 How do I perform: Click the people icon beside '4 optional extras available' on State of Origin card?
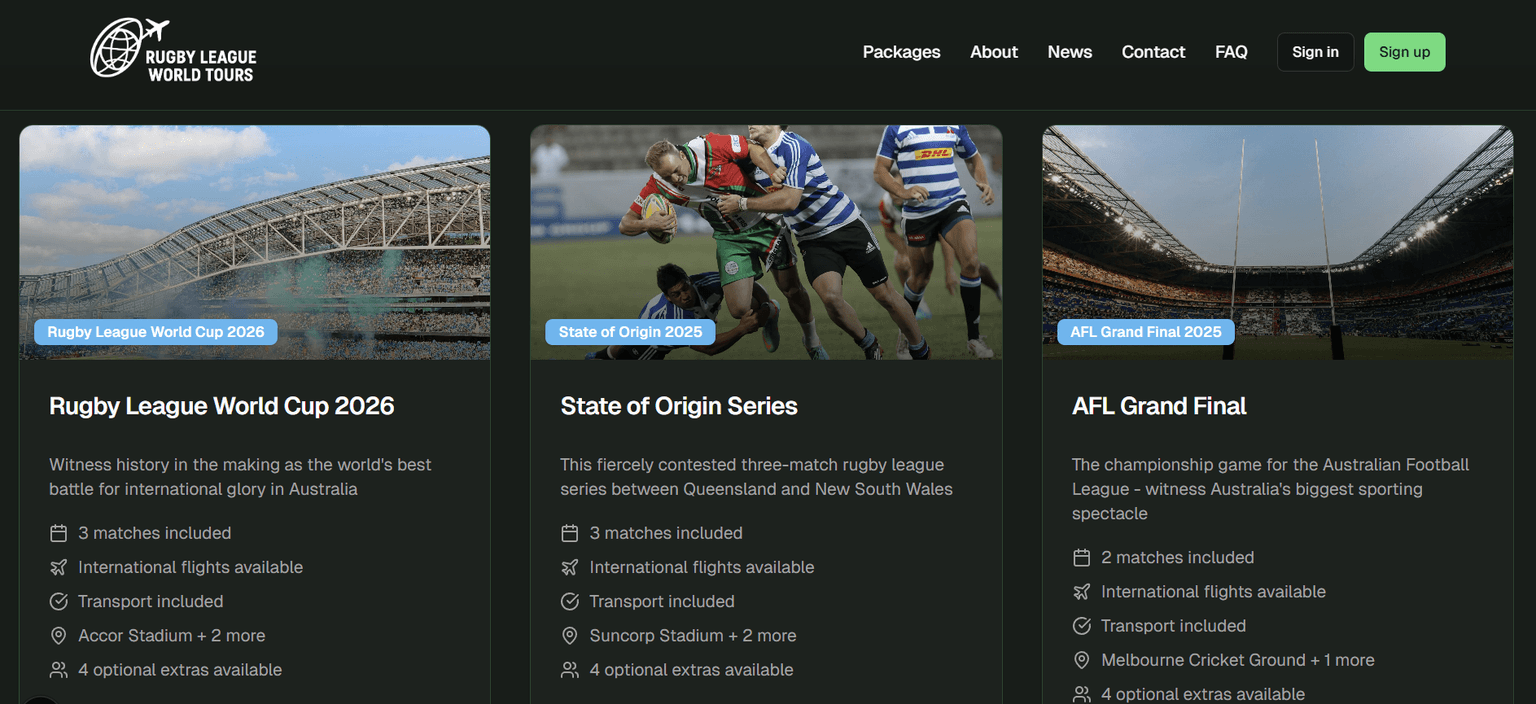tap(570, 670)
